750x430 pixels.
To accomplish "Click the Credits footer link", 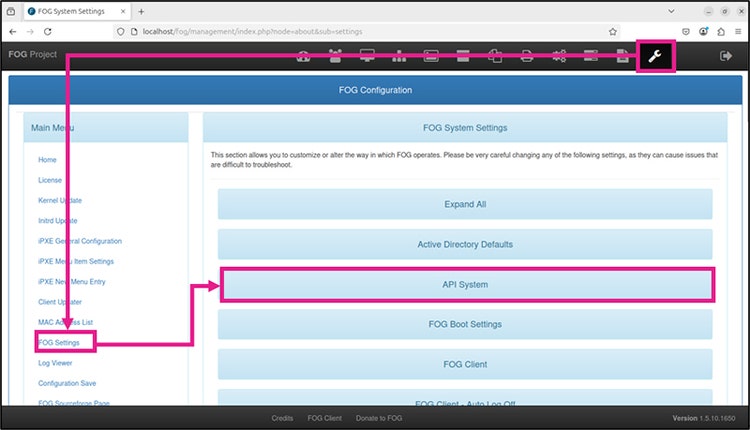I will 282,418.
